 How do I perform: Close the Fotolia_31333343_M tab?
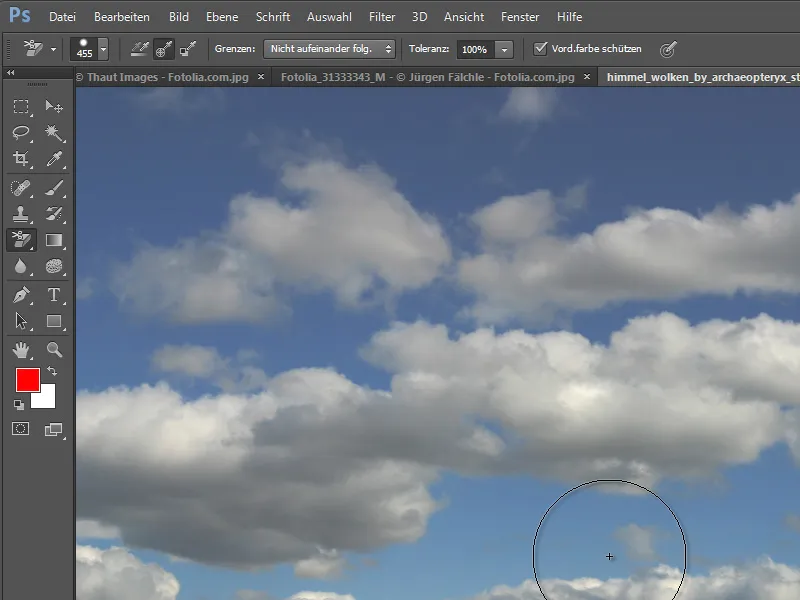(x=587, y=77)
